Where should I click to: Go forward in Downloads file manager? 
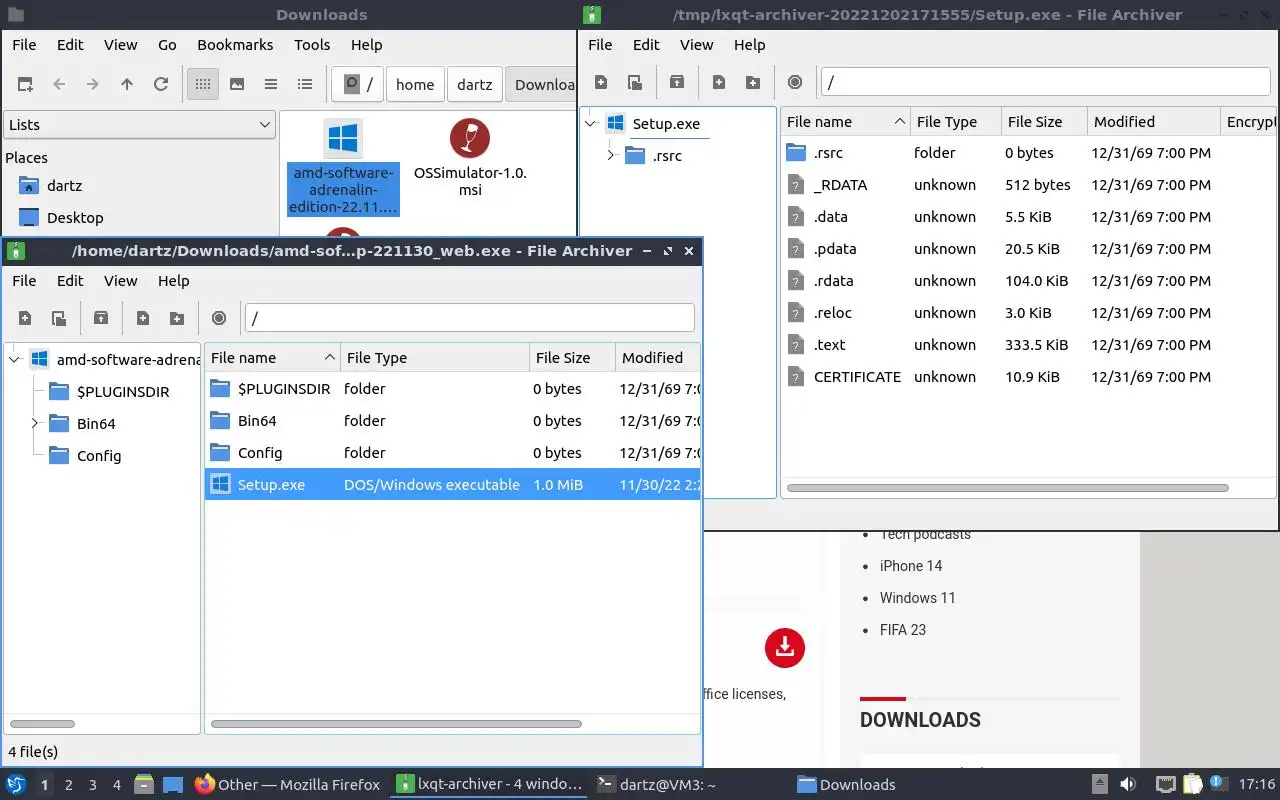pyautogui.click(x=93, y=84)
